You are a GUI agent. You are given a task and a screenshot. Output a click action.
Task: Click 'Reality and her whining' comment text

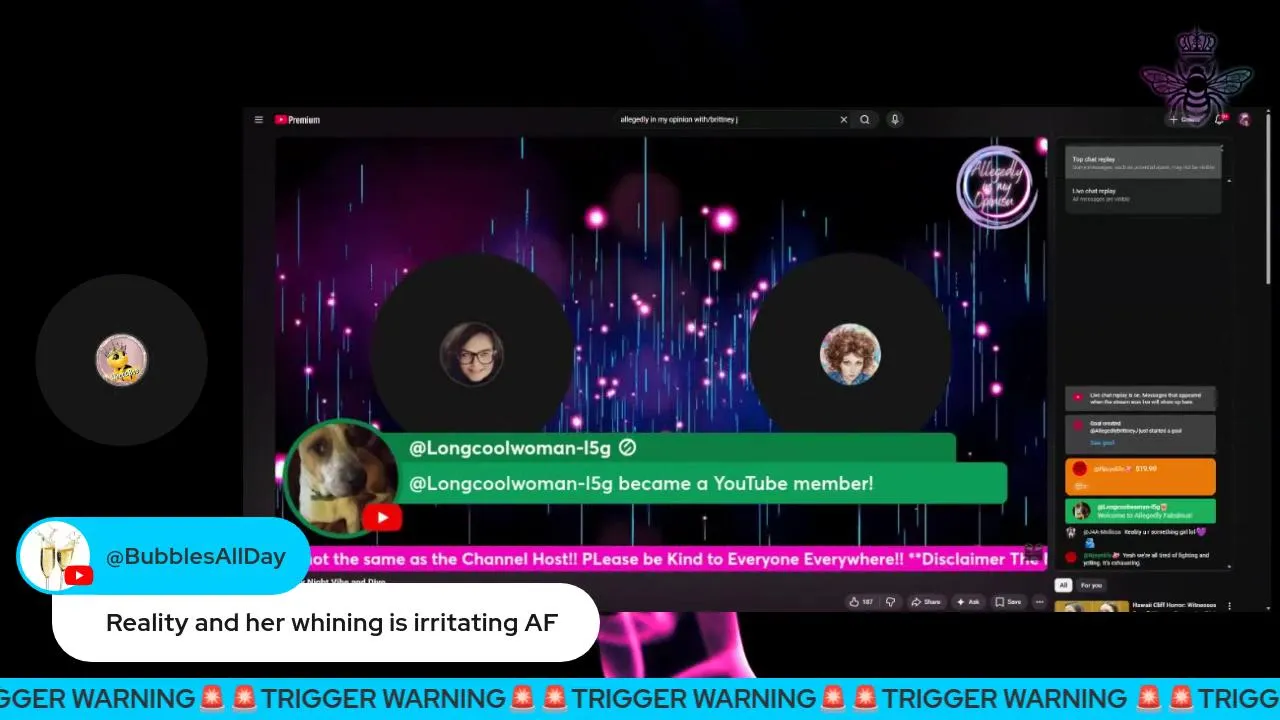[332, 623]
